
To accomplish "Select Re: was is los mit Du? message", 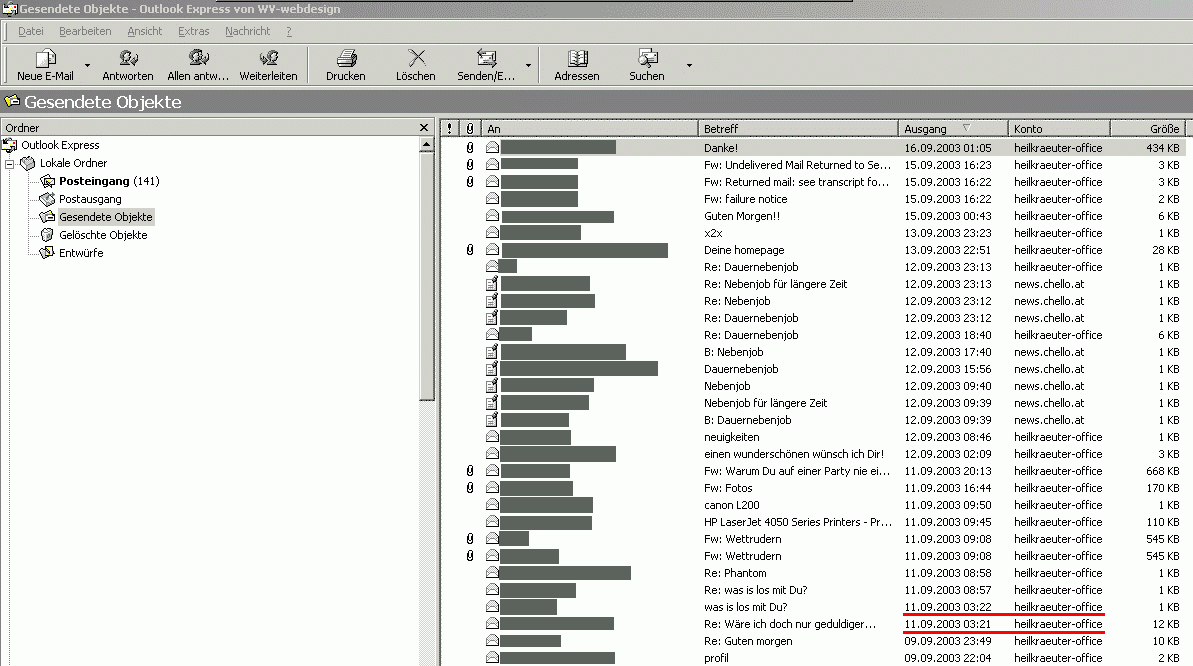I will 813,590.
